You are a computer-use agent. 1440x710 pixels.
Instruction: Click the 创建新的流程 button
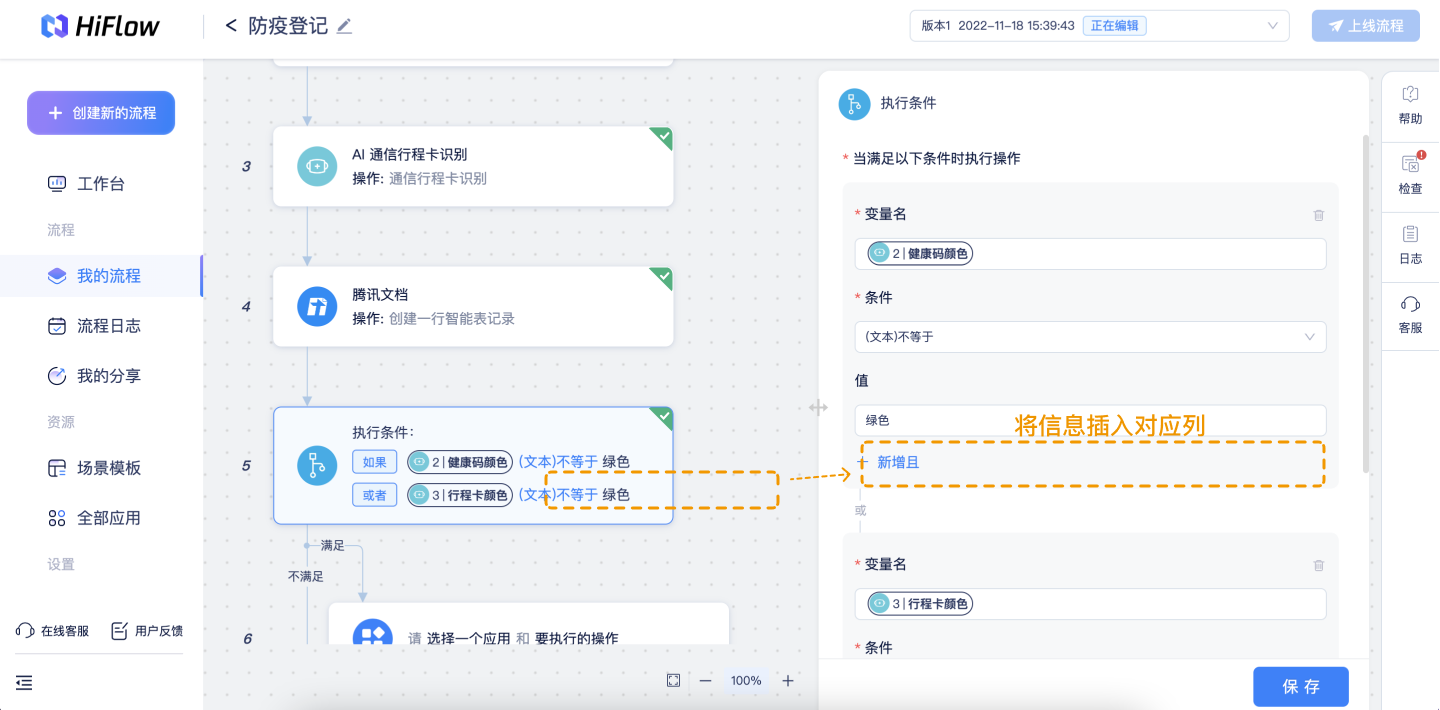tap(101, 113)
